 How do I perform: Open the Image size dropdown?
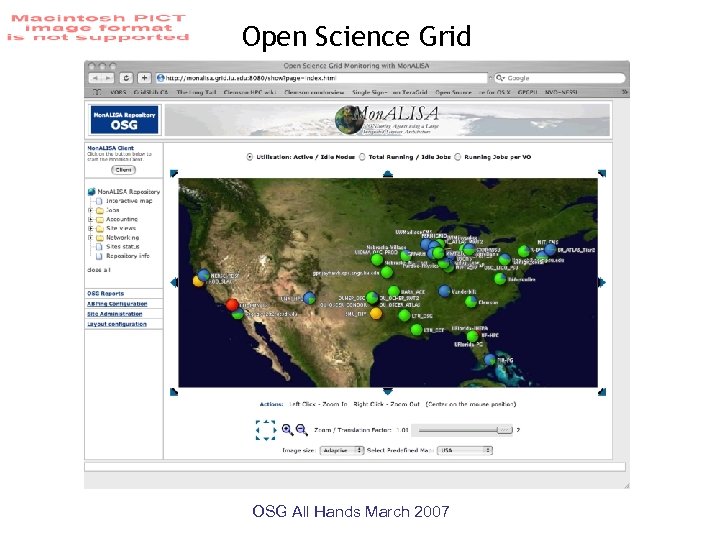click(x=342, y=450)
